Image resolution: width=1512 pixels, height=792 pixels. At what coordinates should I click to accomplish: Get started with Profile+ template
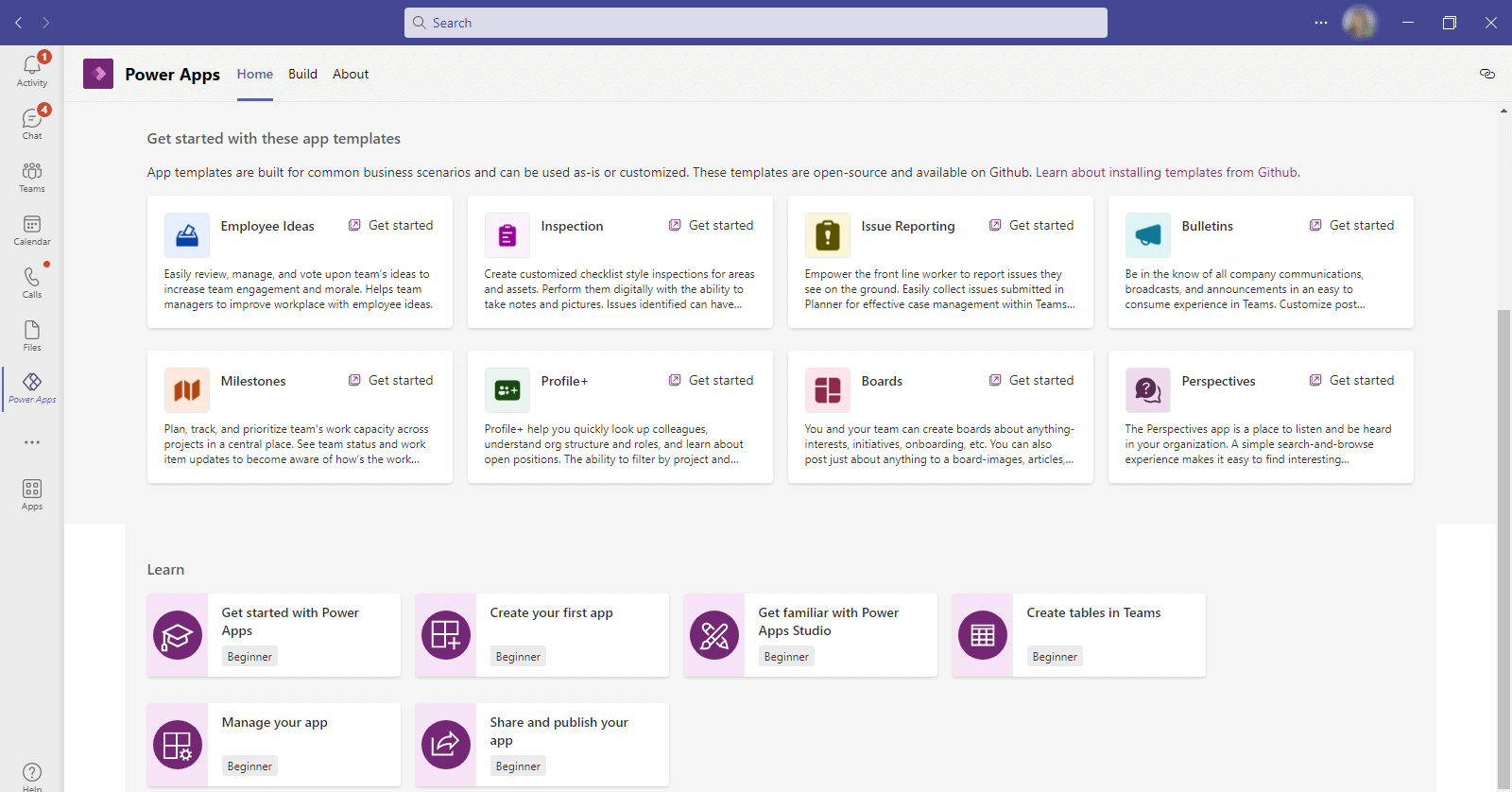coord(712,380)
